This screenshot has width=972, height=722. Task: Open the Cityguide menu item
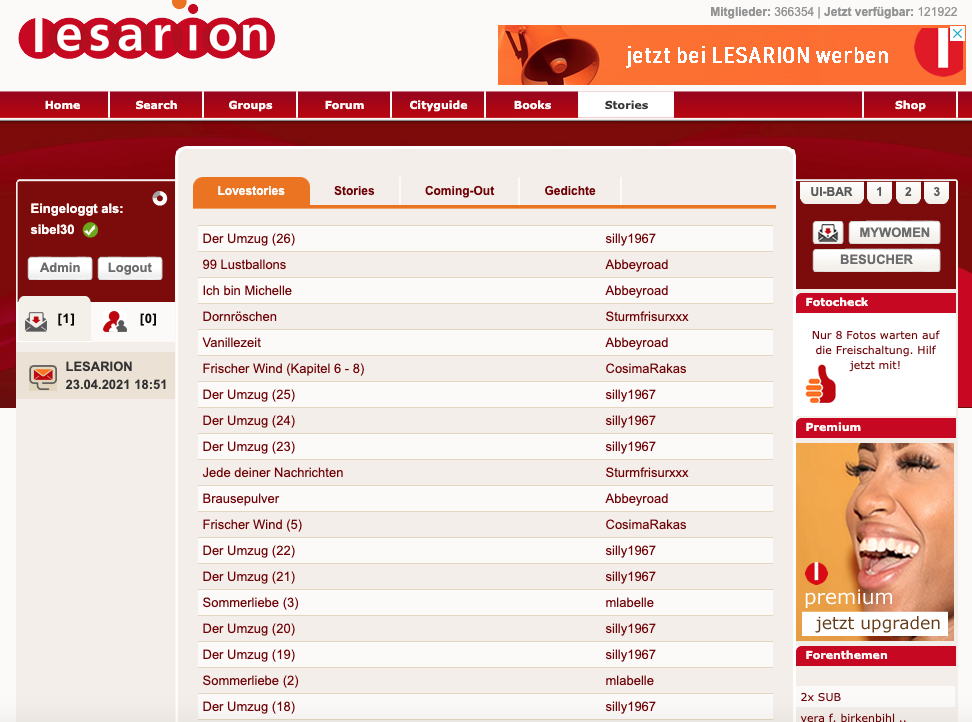click(x=438, y=105)
